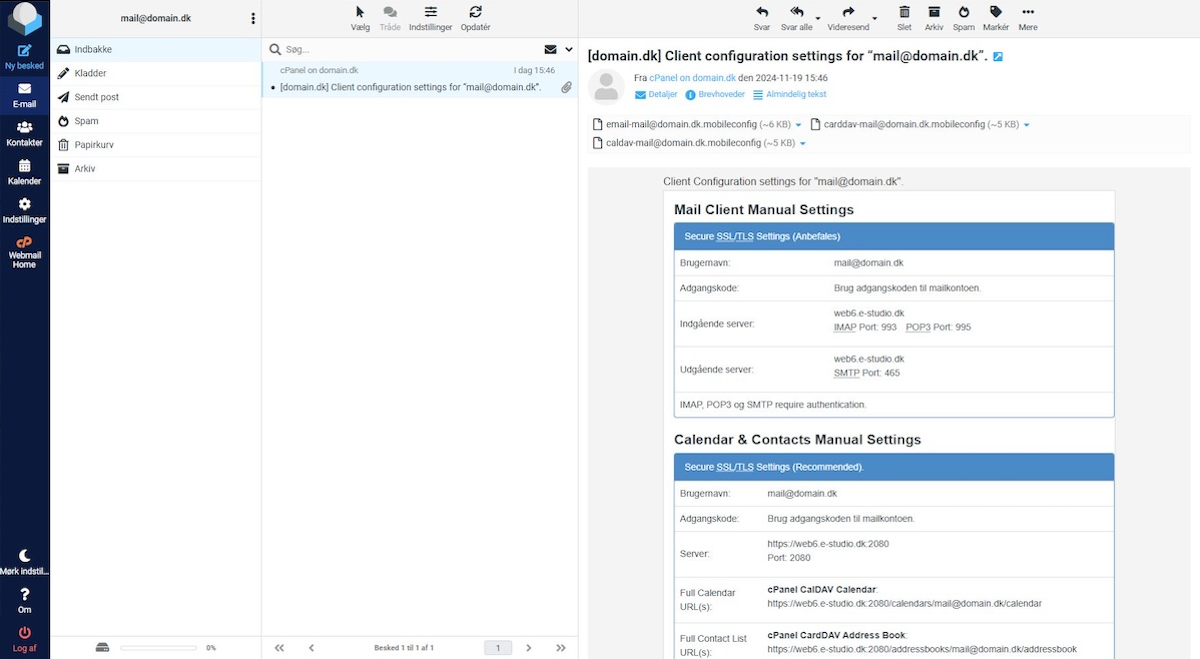1200x659 pixels.
Task: Switch to Almindelig tekst plain text view
Action: [x=789, y=94]
